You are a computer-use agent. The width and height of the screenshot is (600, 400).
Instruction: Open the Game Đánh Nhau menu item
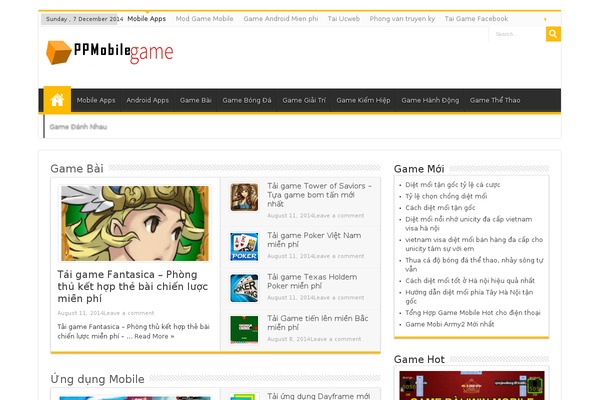pyautogui.click(x=78, y=127)
